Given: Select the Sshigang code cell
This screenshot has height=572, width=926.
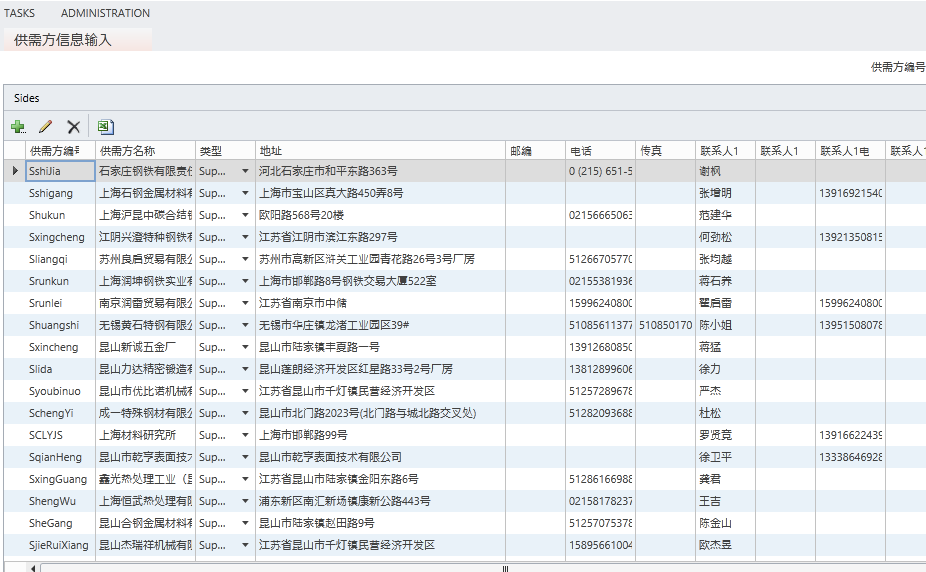Looking at the screenshot, I should click(60, 193).
